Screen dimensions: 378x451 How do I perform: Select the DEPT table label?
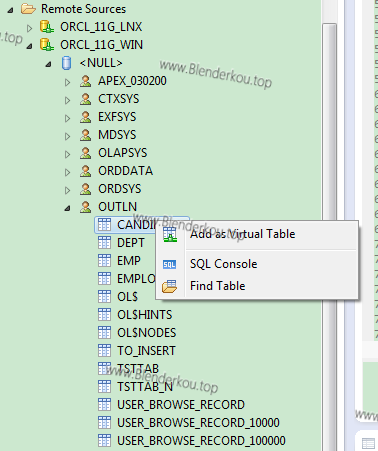pyautogui.click(x=131, y=243)
